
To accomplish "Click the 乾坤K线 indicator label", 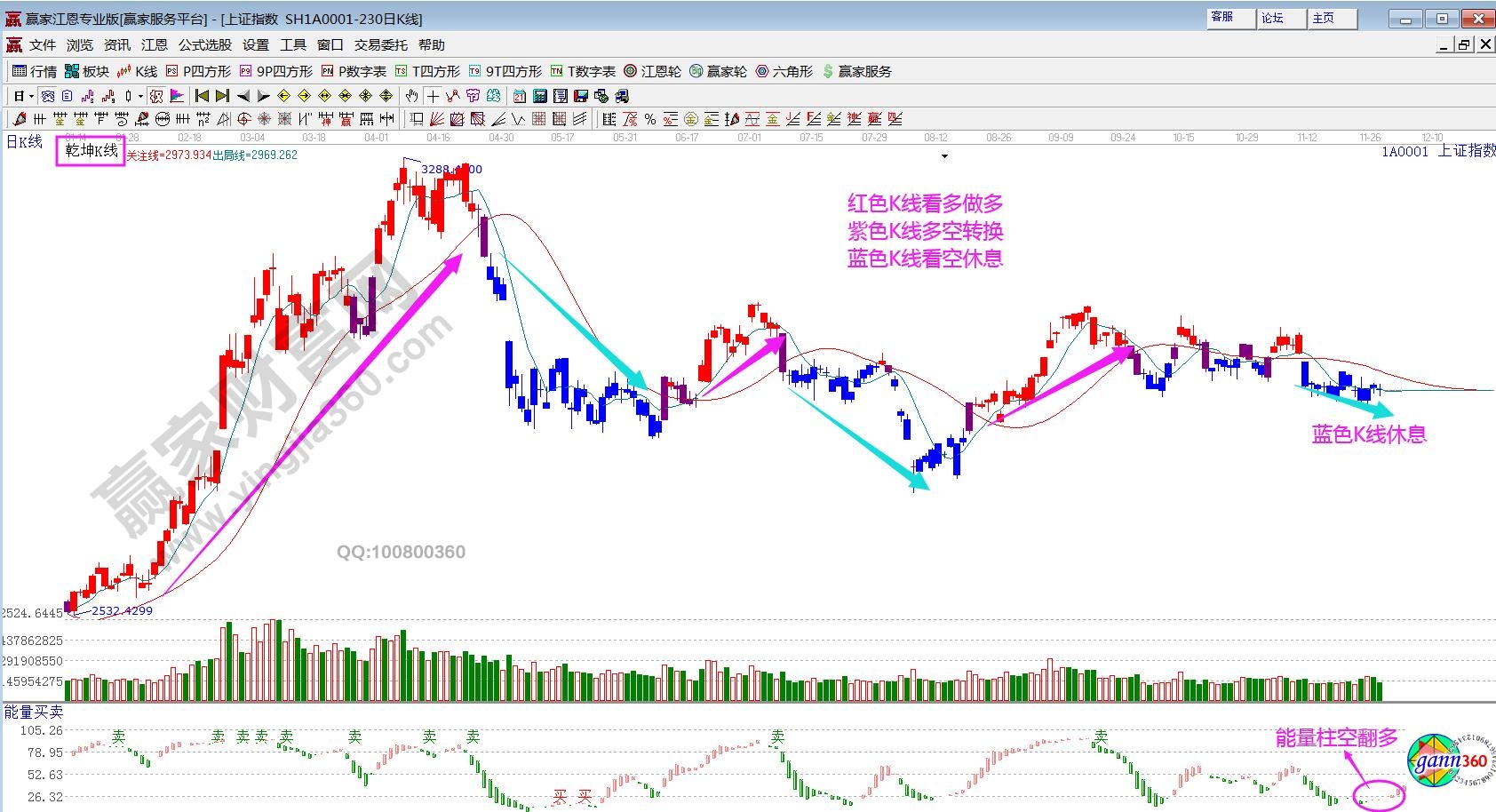I will tap(91, 151).
